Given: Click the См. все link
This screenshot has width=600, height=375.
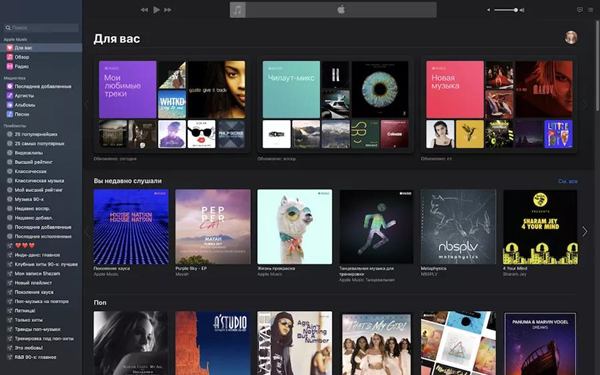Looking at the screenshot, I should pos(567,181).
